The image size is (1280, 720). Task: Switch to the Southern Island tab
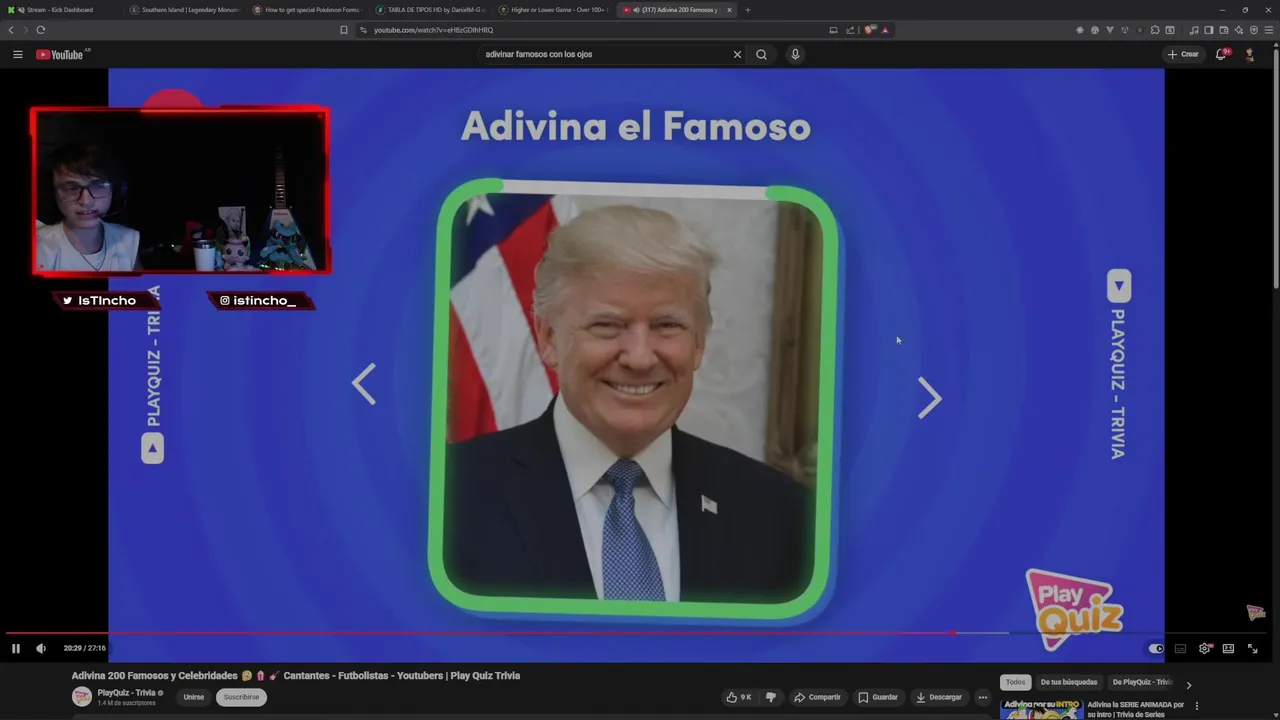186,10
